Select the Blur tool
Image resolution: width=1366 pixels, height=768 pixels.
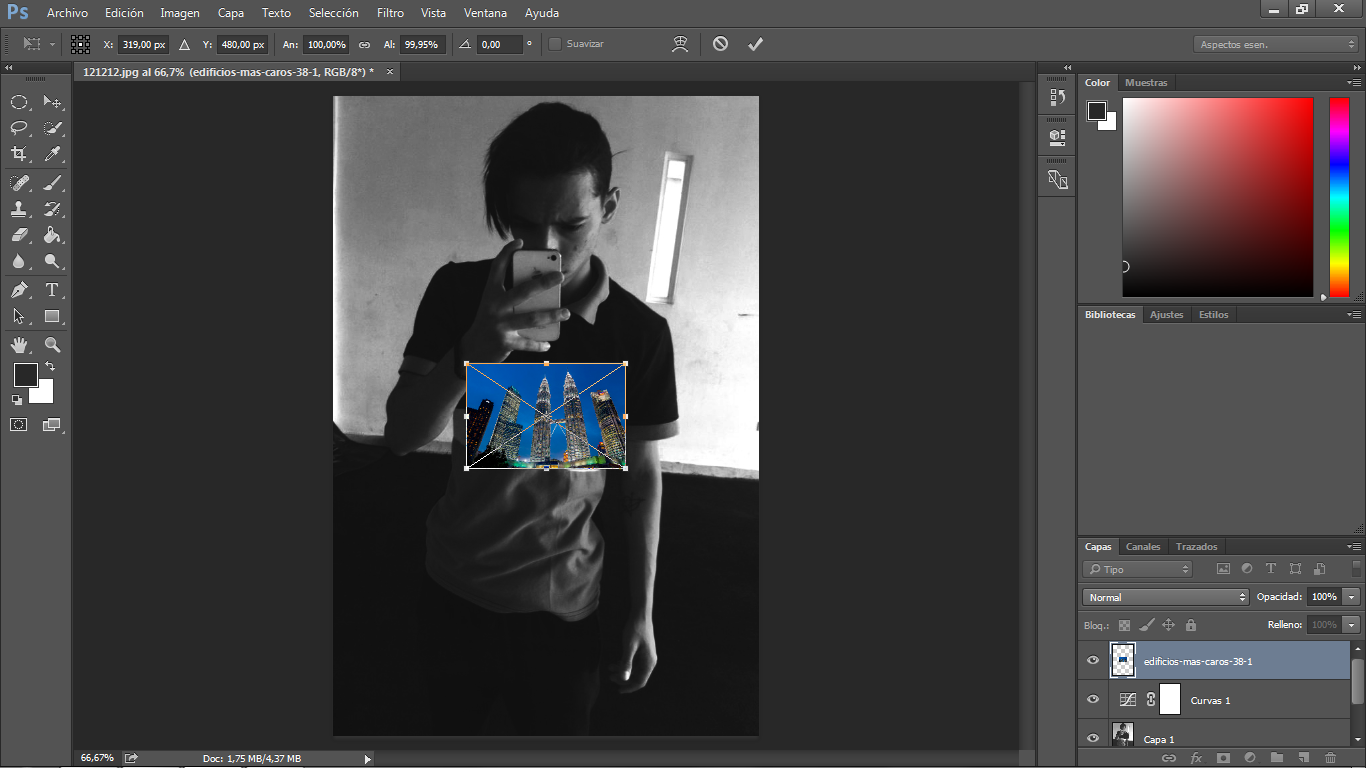[x=19, y=262]
